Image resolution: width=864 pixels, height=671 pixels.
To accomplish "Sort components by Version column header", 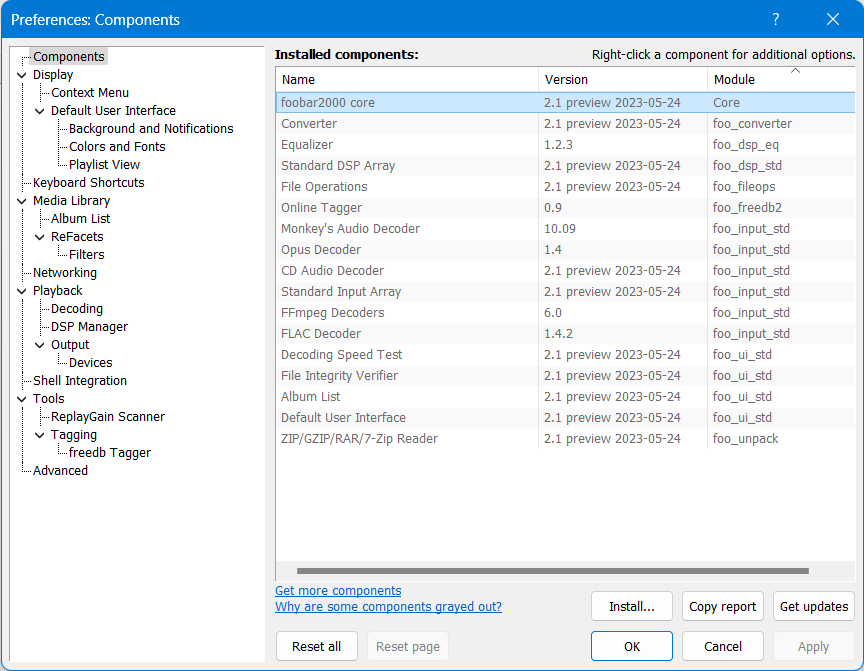I will pyautogui.click(x=623, y=80).
